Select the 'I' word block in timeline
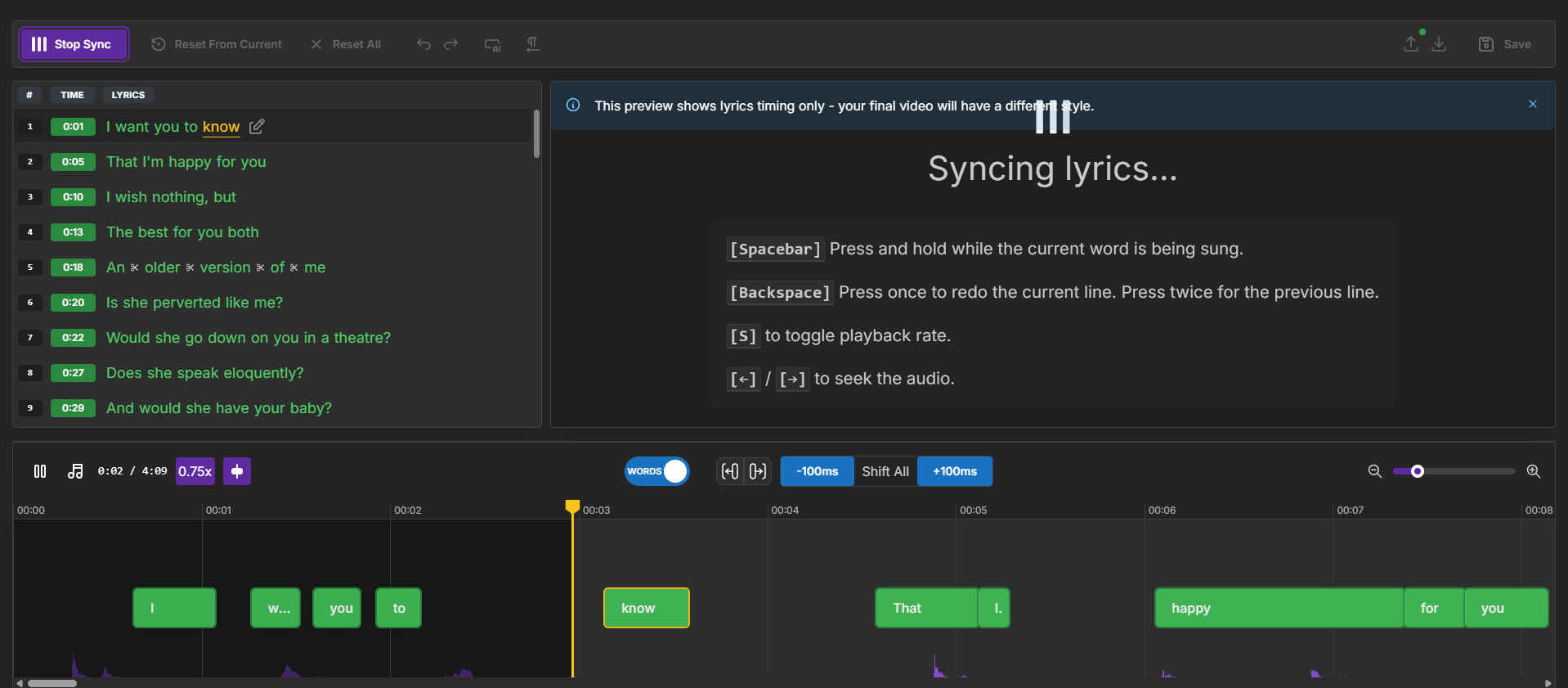Screen dimensions: 1568x688 click(x=174, y=608)
